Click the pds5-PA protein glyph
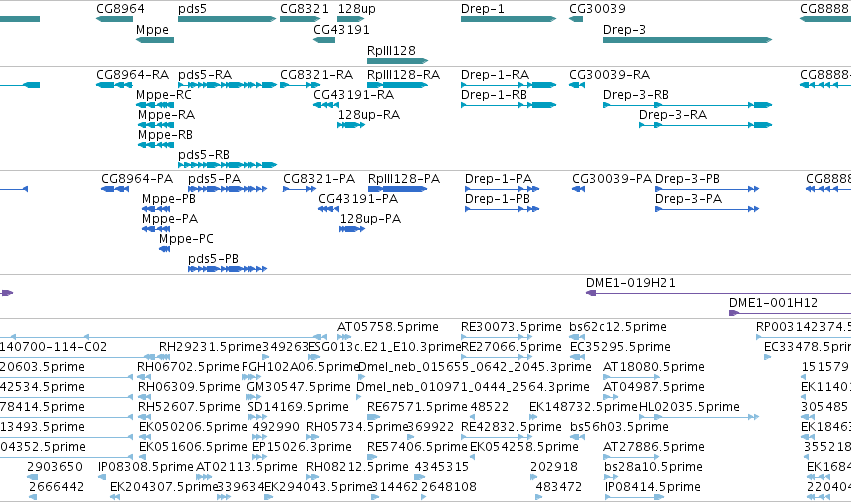Viewport: 851px width, 502px height. pyautogui.click(x=227, y=189)
